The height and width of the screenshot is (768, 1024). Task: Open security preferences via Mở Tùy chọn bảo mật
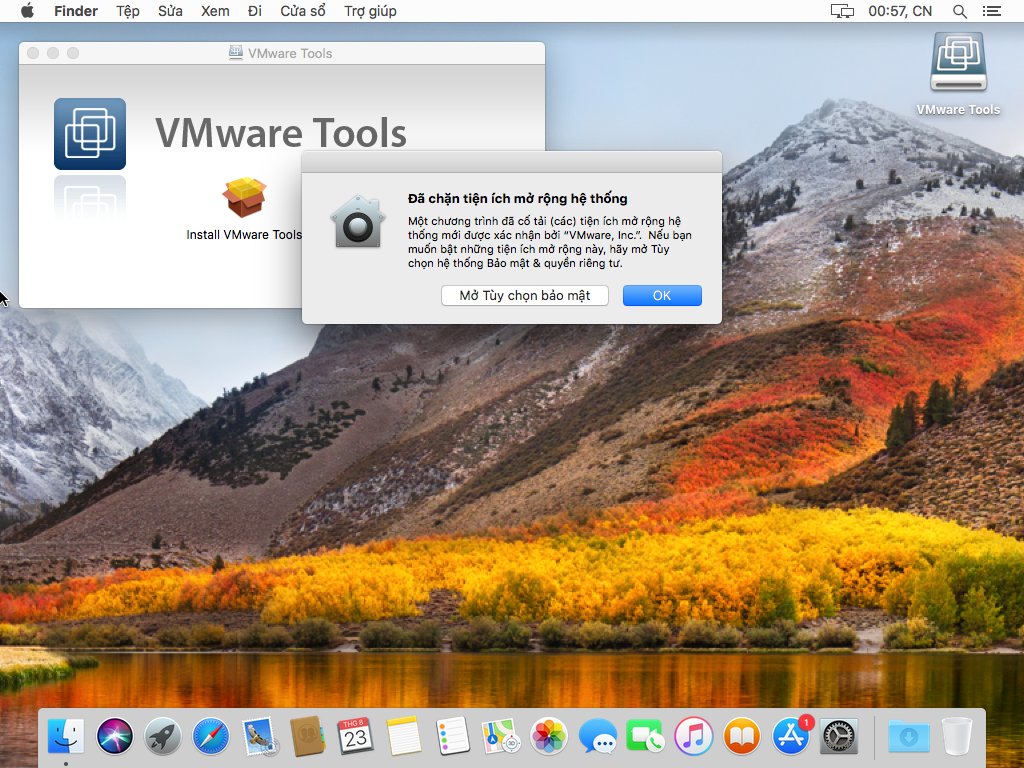pos(524,295)
